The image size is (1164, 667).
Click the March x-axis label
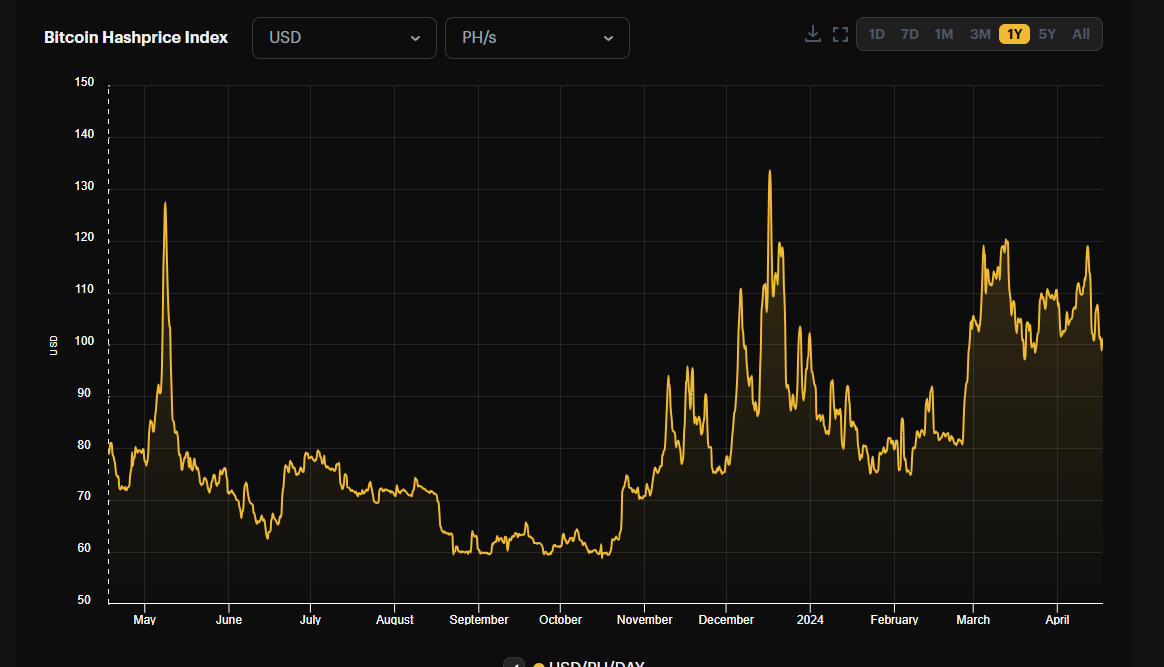click(x=973, y=620)
